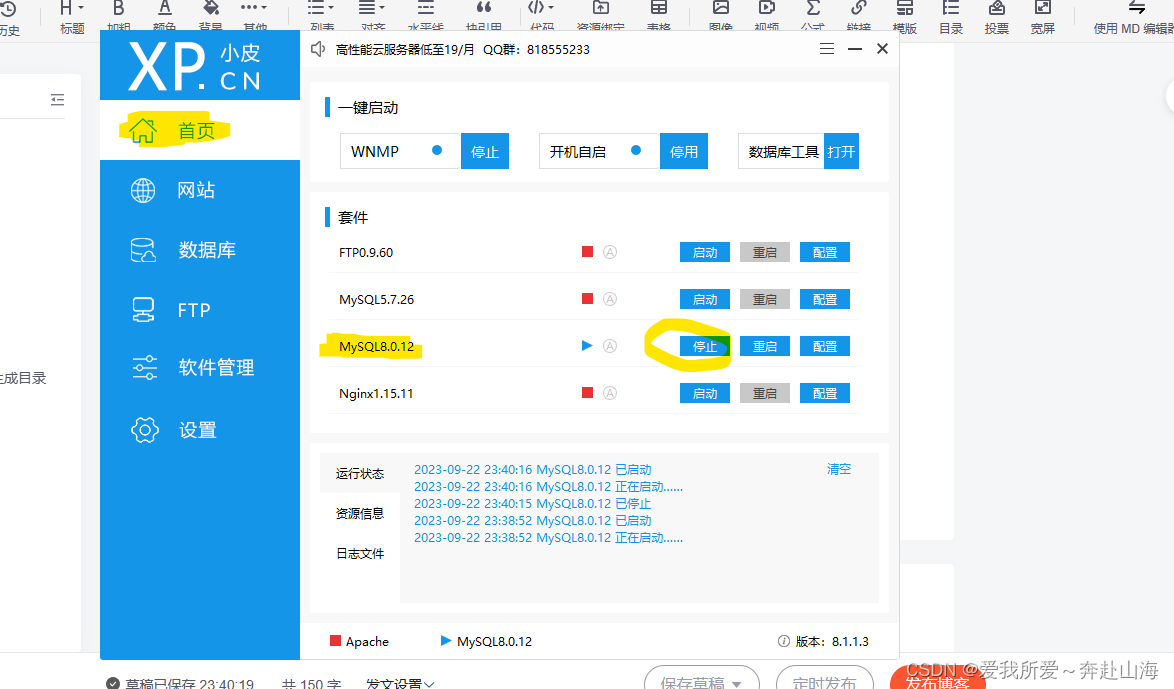The width and height of the screenshot is (1174, 689).
Task: Click the Apache status in bottom bar
Action: [359, 641]
